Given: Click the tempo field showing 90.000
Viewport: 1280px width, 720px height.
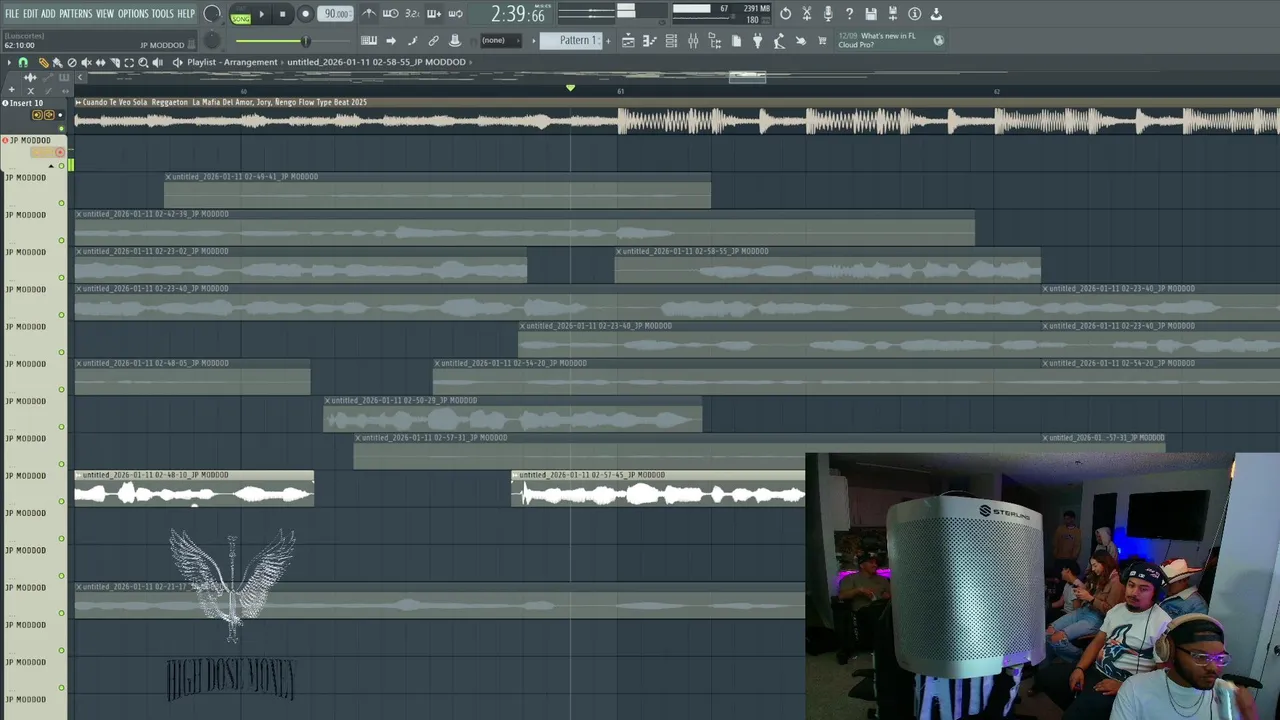Looking at the screenshot, I should click(337, 14).
